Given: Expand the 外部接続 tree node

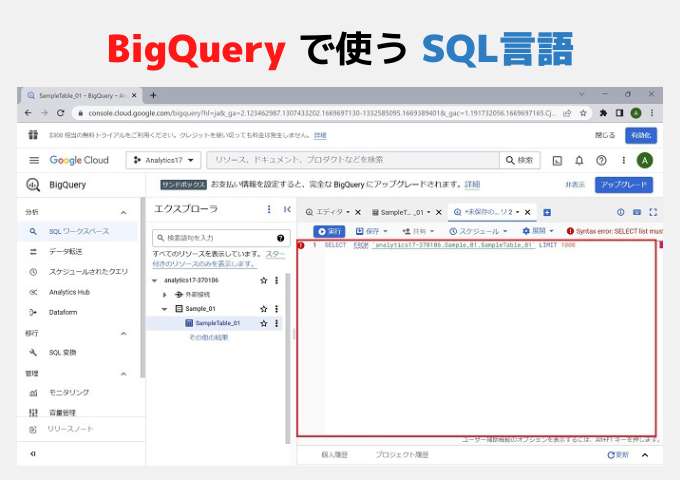Looking at the screenshot, I should pyautogui.click(x=164, y=295).
